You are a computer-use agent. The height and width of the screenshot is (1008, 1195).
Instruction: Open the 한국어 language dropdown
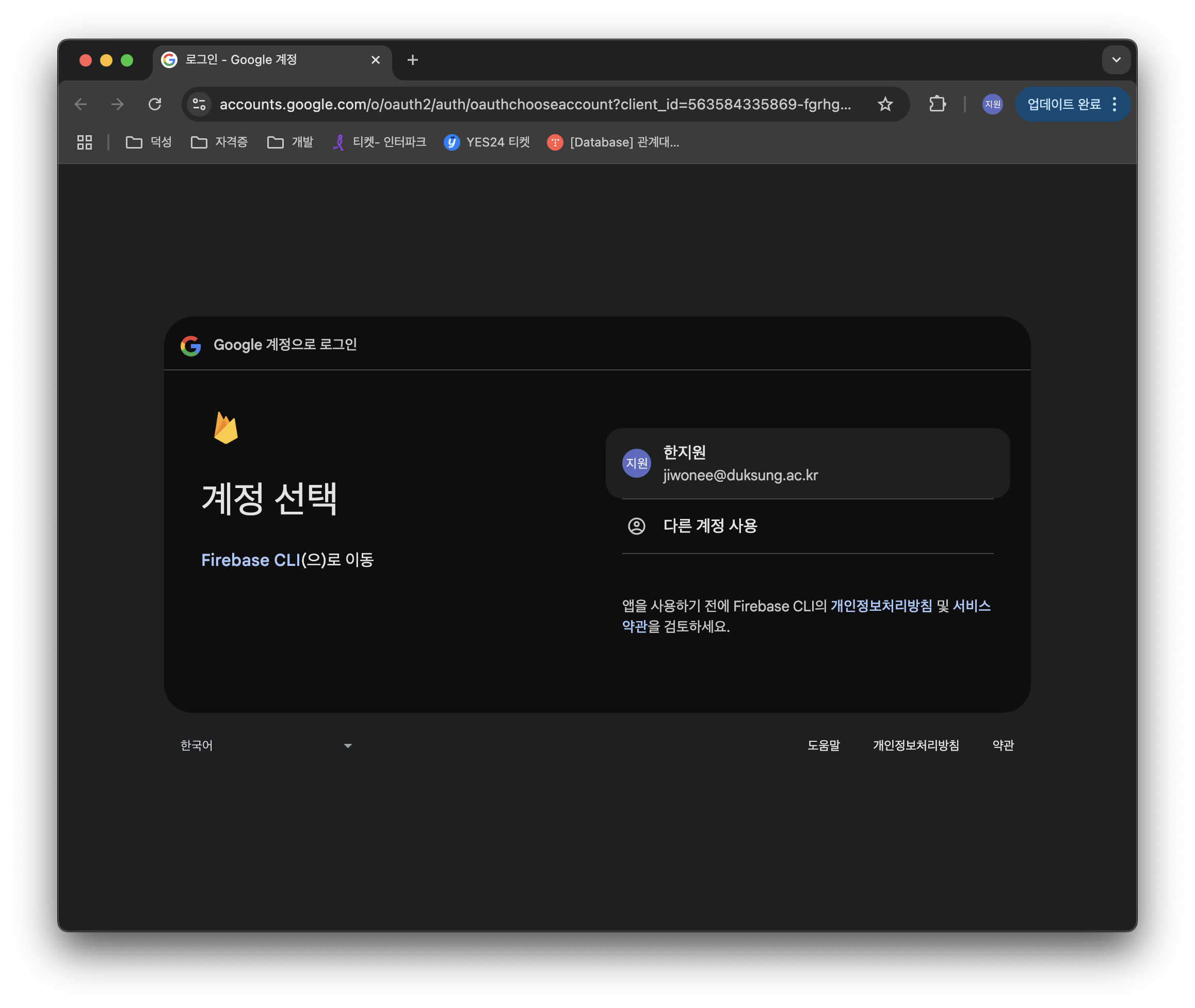266,745
